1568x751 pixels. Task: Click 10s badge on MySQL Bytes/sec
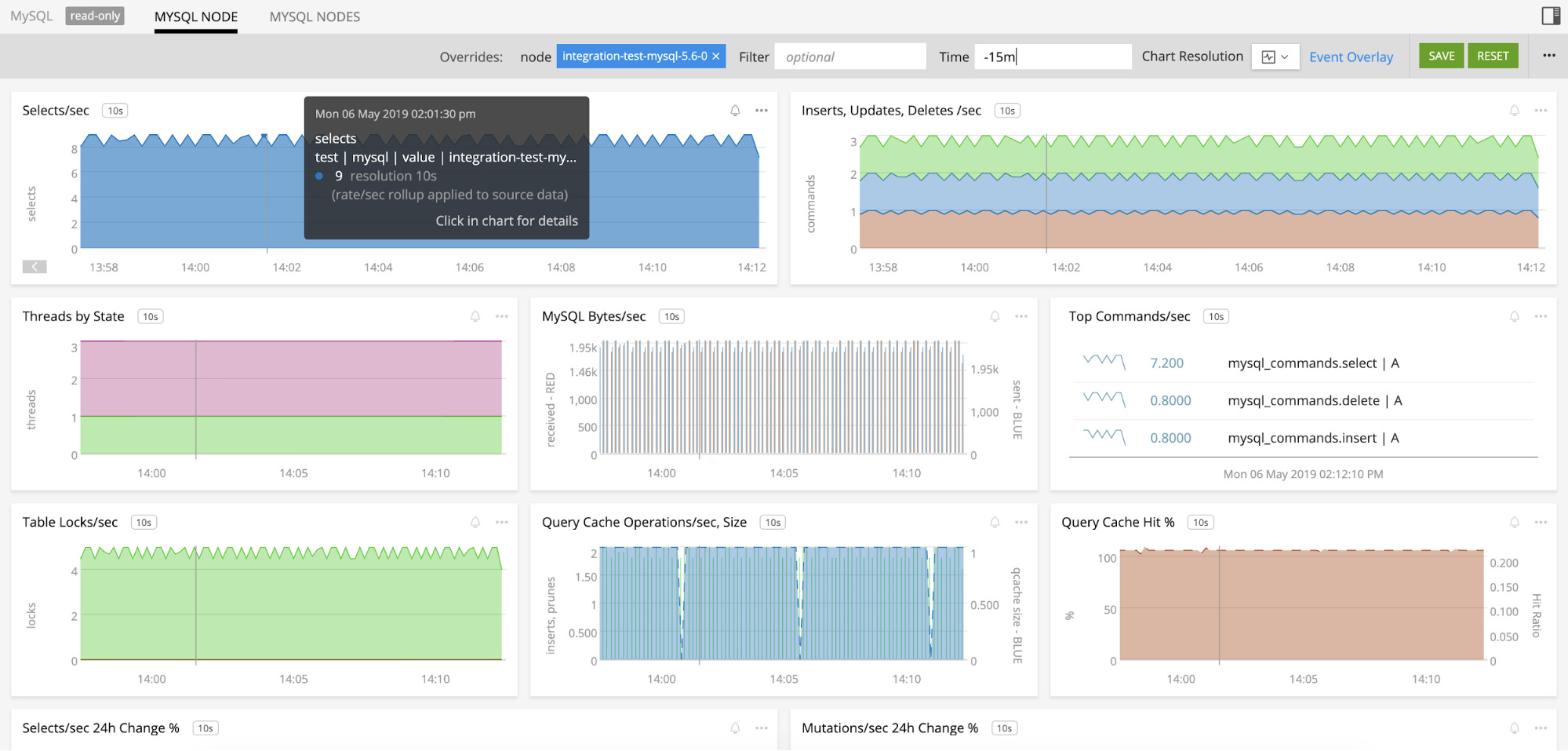[671, 316]
